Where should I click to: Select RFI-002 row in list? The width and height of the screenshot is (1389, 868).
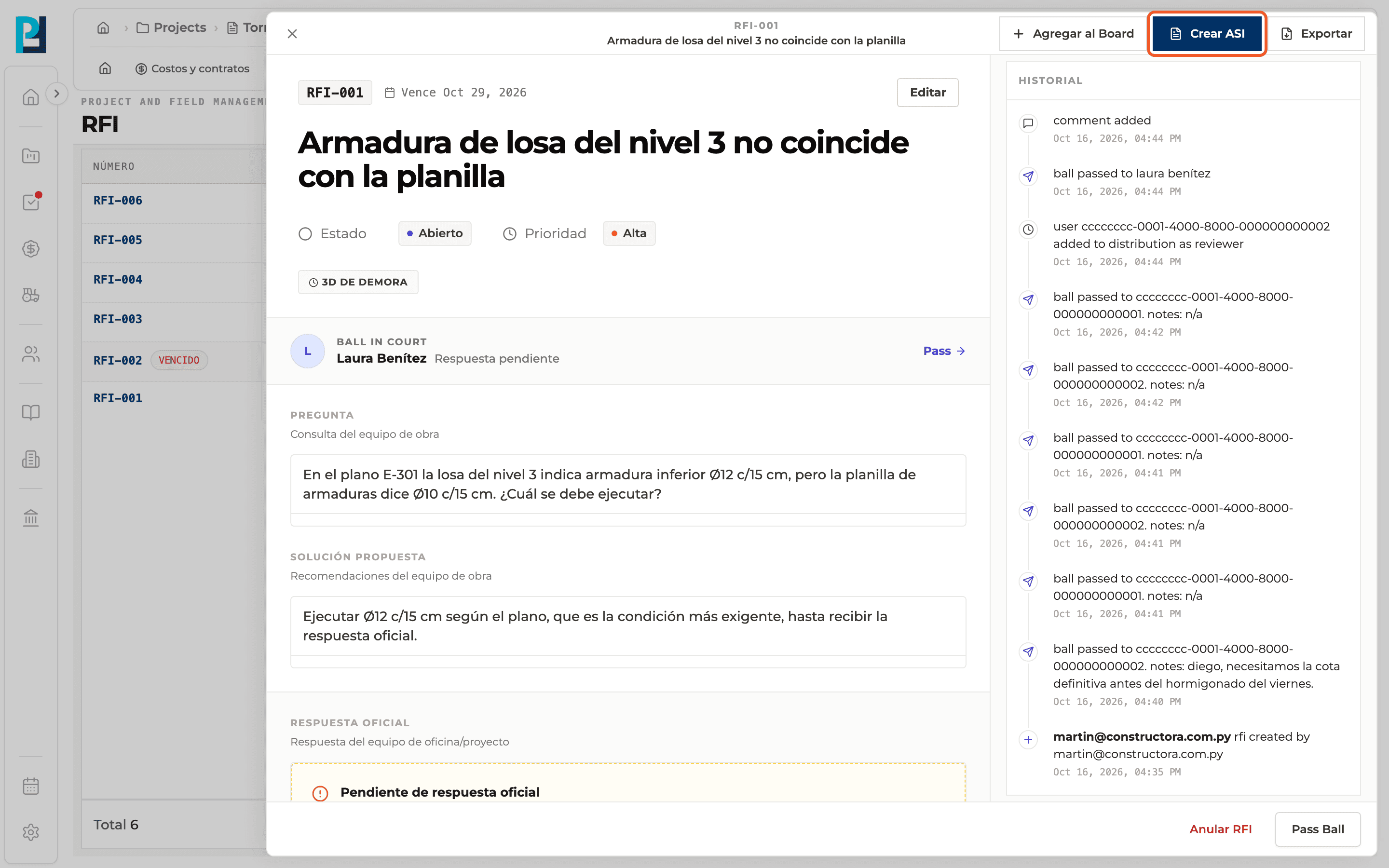point(173,361)
